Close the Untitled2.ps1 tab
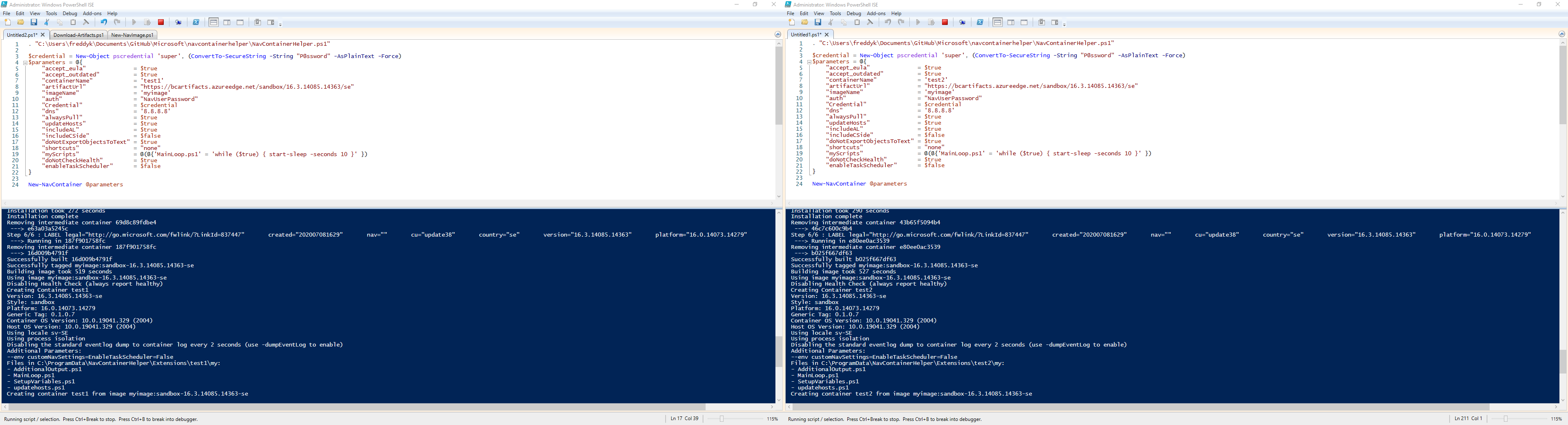This screenshot has width=1568, height=425. click(x=42, y=35)
